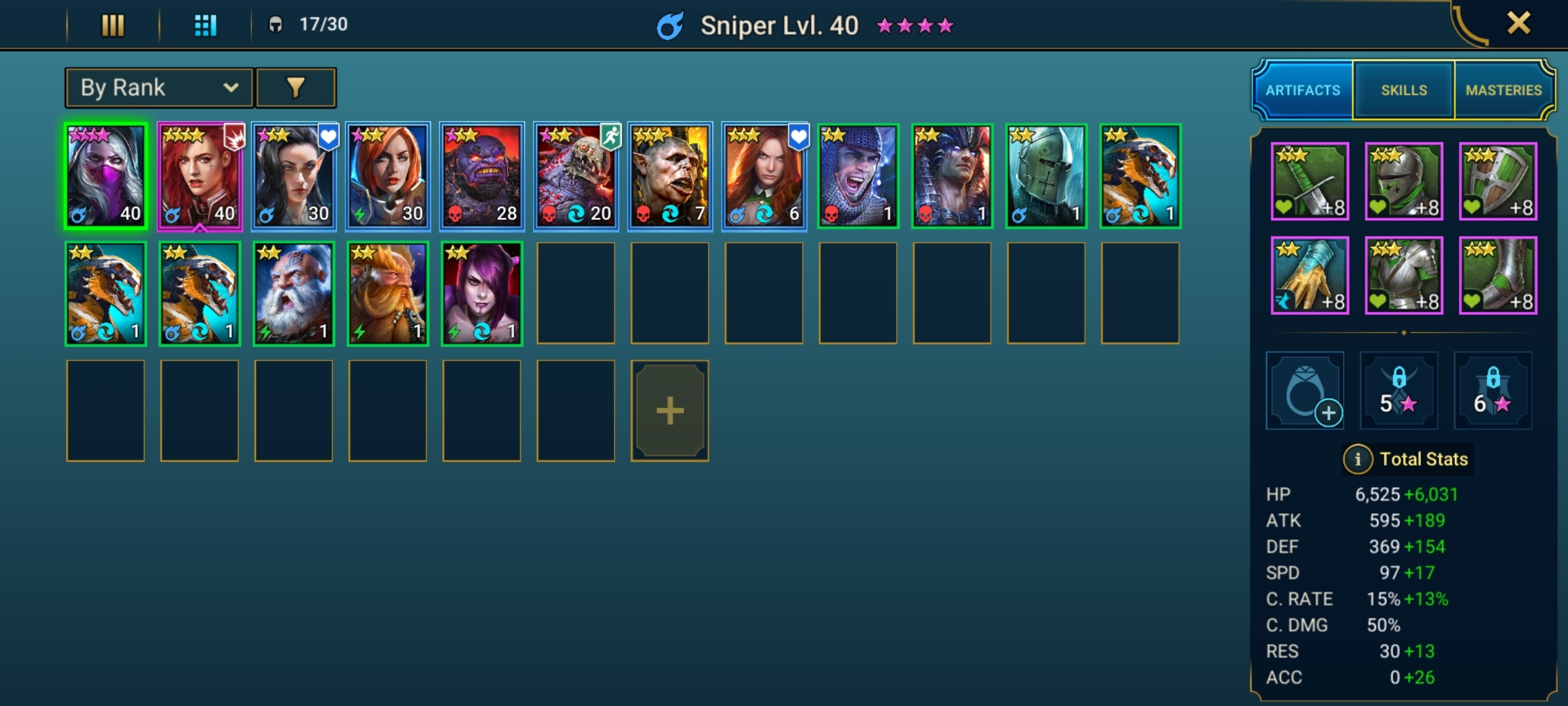1568x706 pixels.
Task: Select the level 28 purple ogre champion
Action: [482, 176]
